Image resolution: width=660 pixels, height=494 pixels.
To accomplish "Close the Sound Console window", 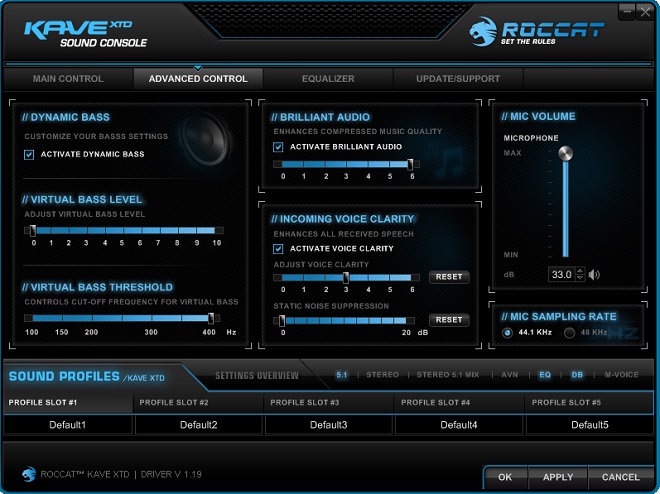I will 645,12.
